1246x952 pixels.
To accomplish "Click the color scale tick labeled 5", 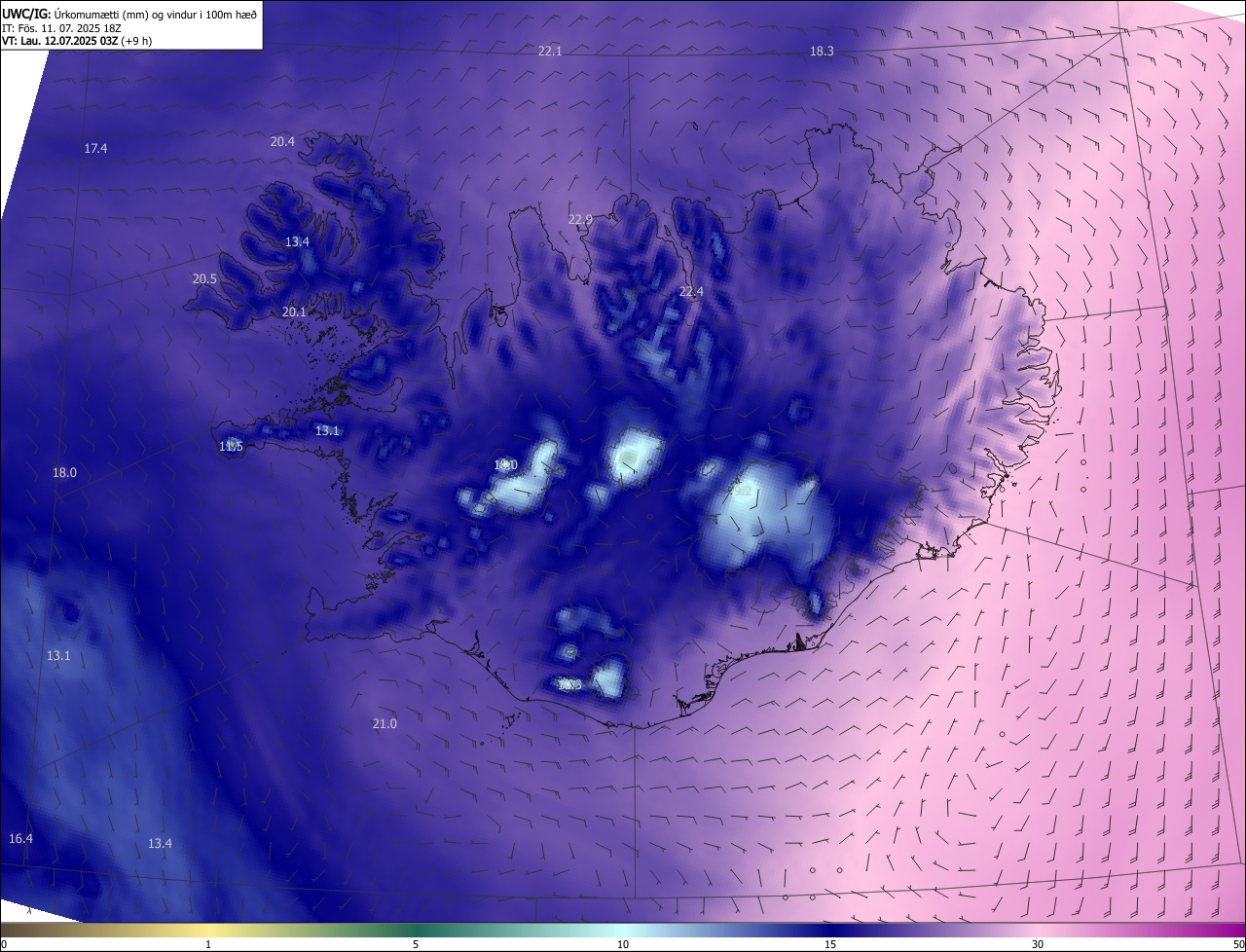I will 416,944.
